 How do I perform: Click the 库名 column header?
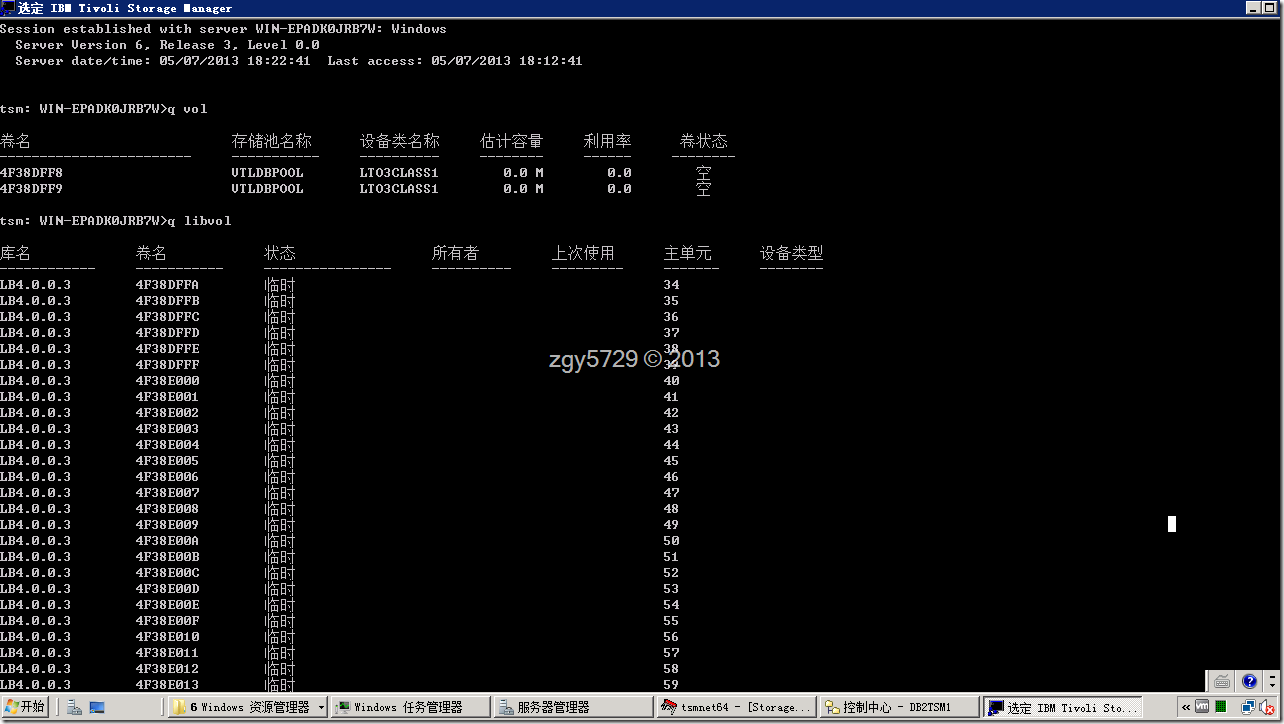pyautogui.click(x=15, y=253)
